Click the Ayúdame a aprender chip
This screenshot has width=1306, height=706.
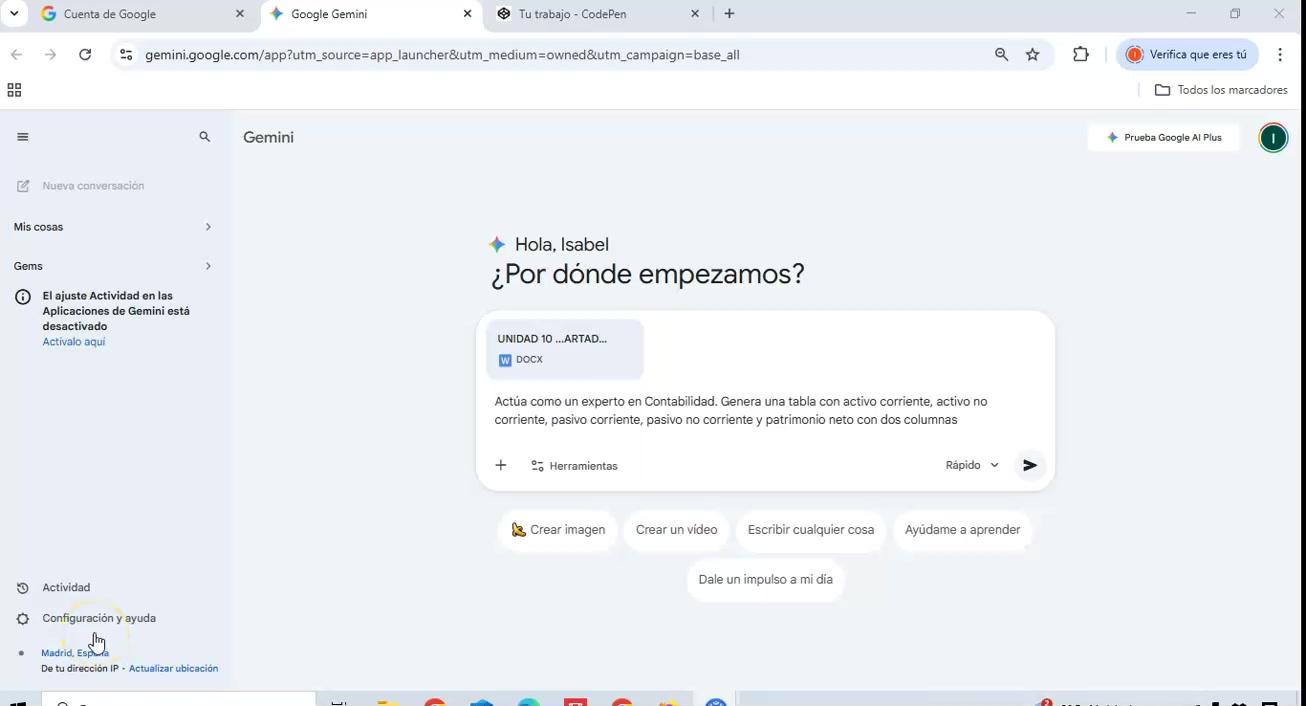point(962,530)
